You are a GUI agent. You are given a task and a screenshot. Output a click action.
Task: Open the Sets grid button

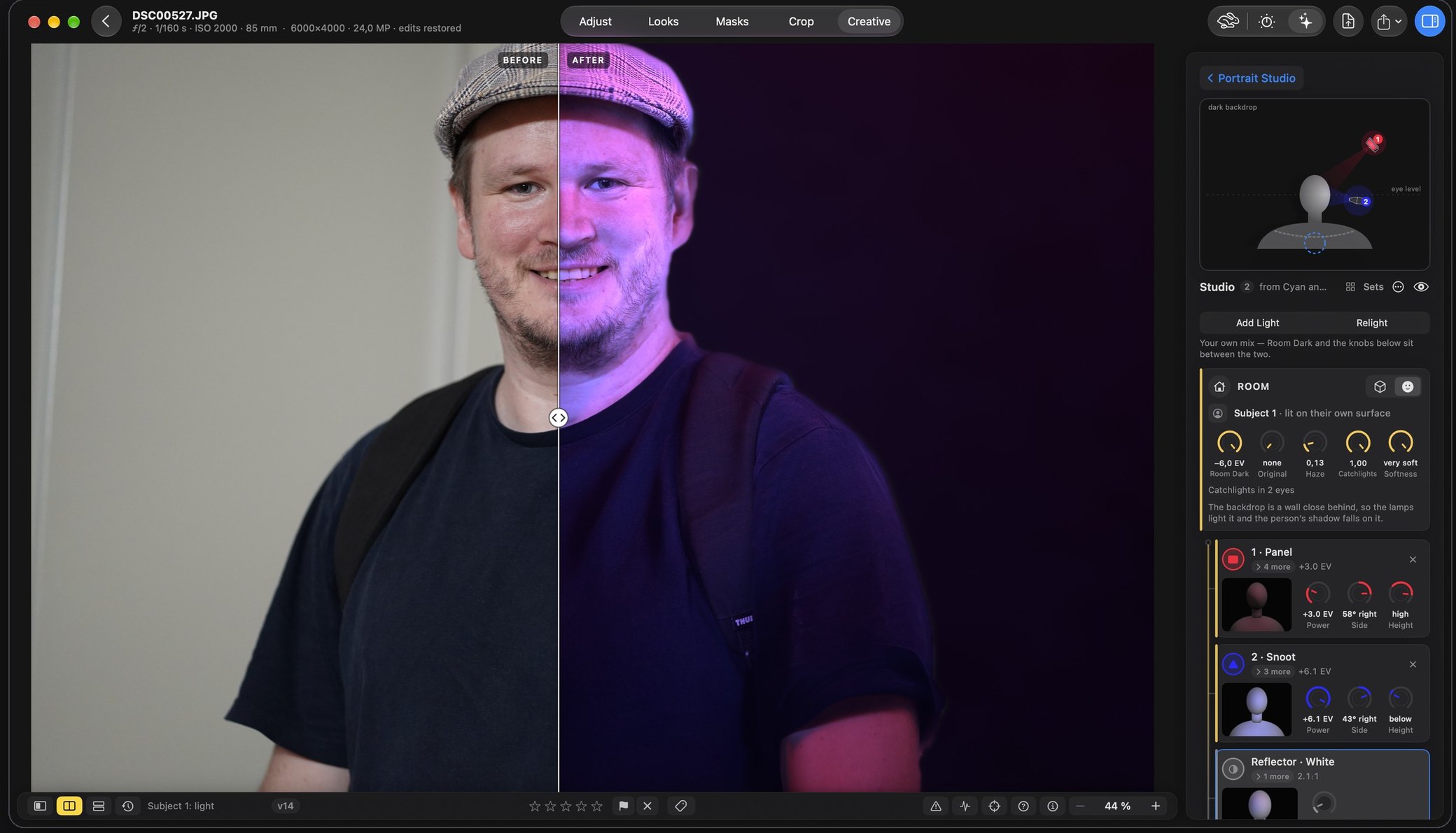1364,287
